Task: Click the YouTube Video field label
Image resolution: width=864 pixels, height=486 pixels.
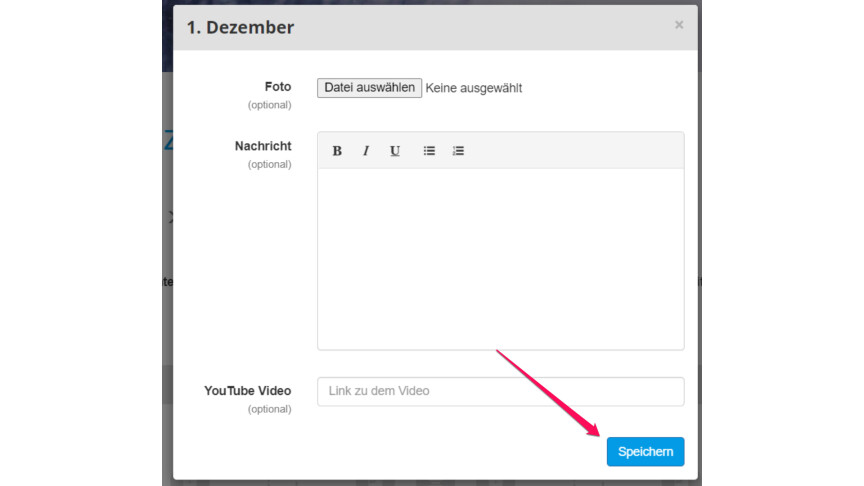Action: point(247,391)
